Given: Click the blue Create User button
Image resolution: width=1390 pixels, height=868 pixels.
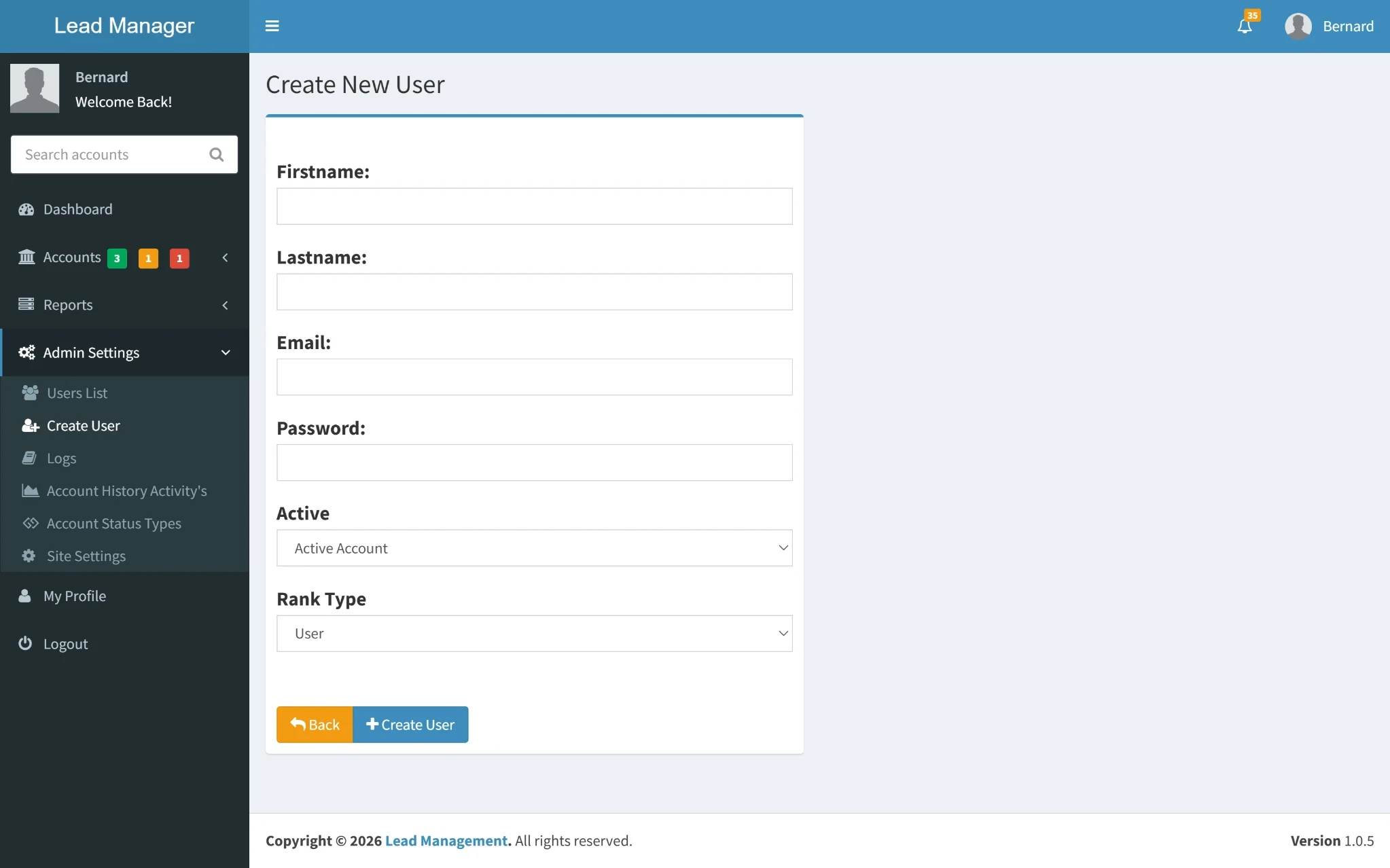Looking at the screenshot, I should click(410, 725).
